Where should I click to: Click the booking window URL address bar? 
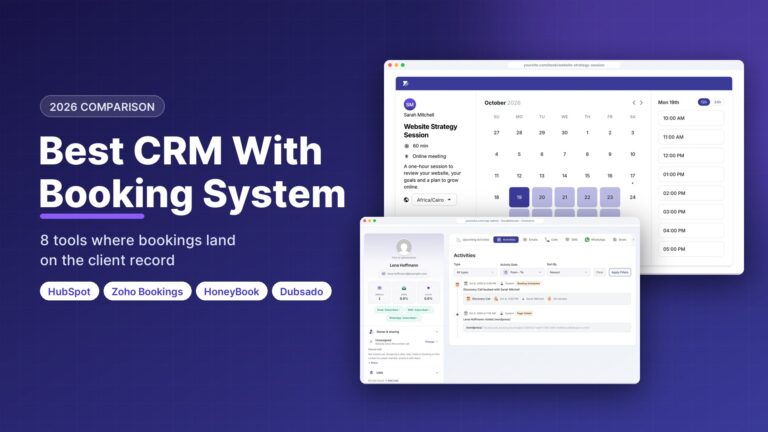click(564, 65)
